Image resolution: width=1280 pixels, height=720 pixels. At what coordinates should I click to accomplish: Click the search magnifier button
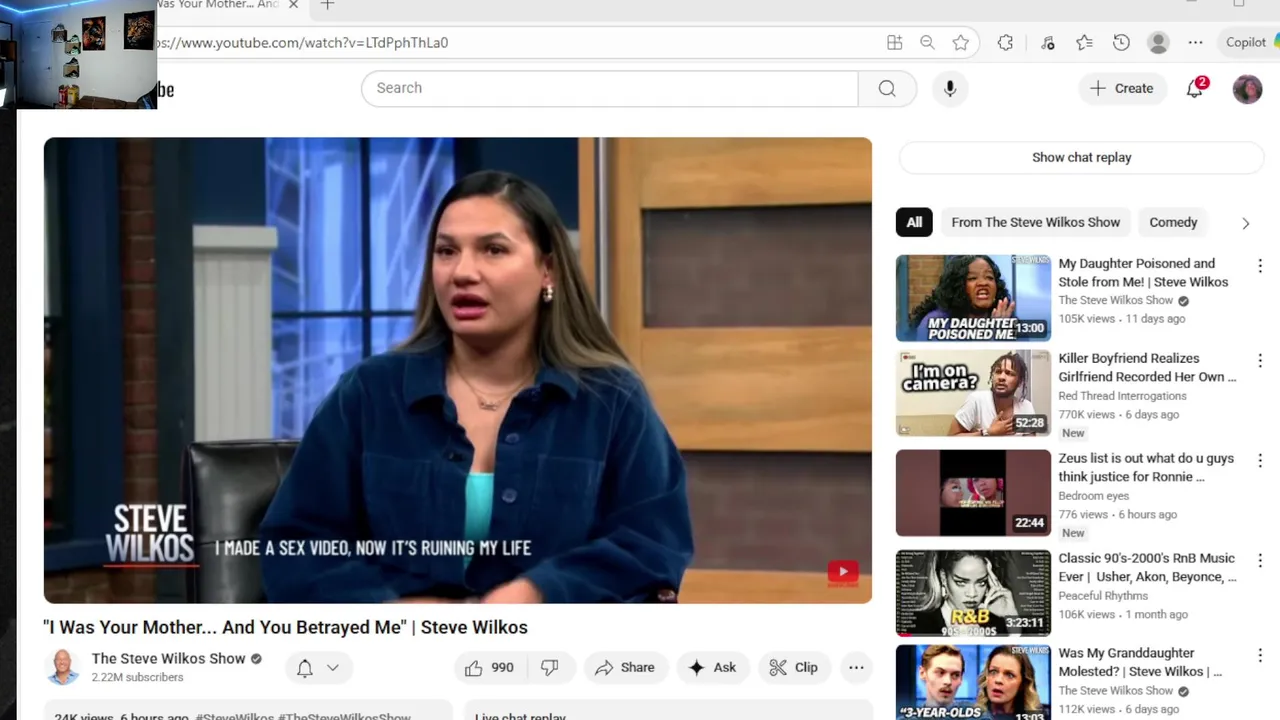[x=887, y=88]
